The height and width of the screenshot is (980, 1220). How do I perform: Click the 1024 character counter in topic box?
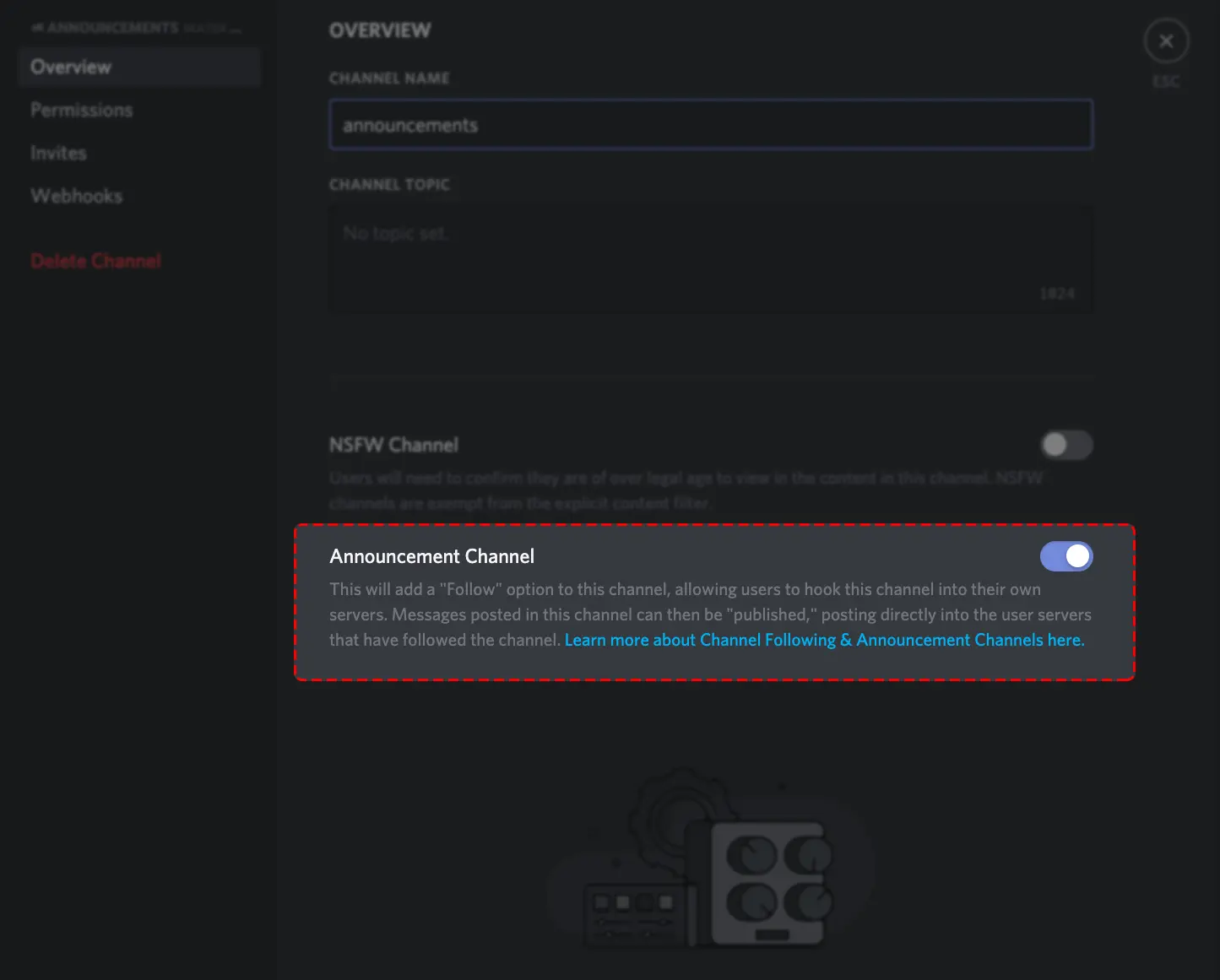click(1057, 294)
